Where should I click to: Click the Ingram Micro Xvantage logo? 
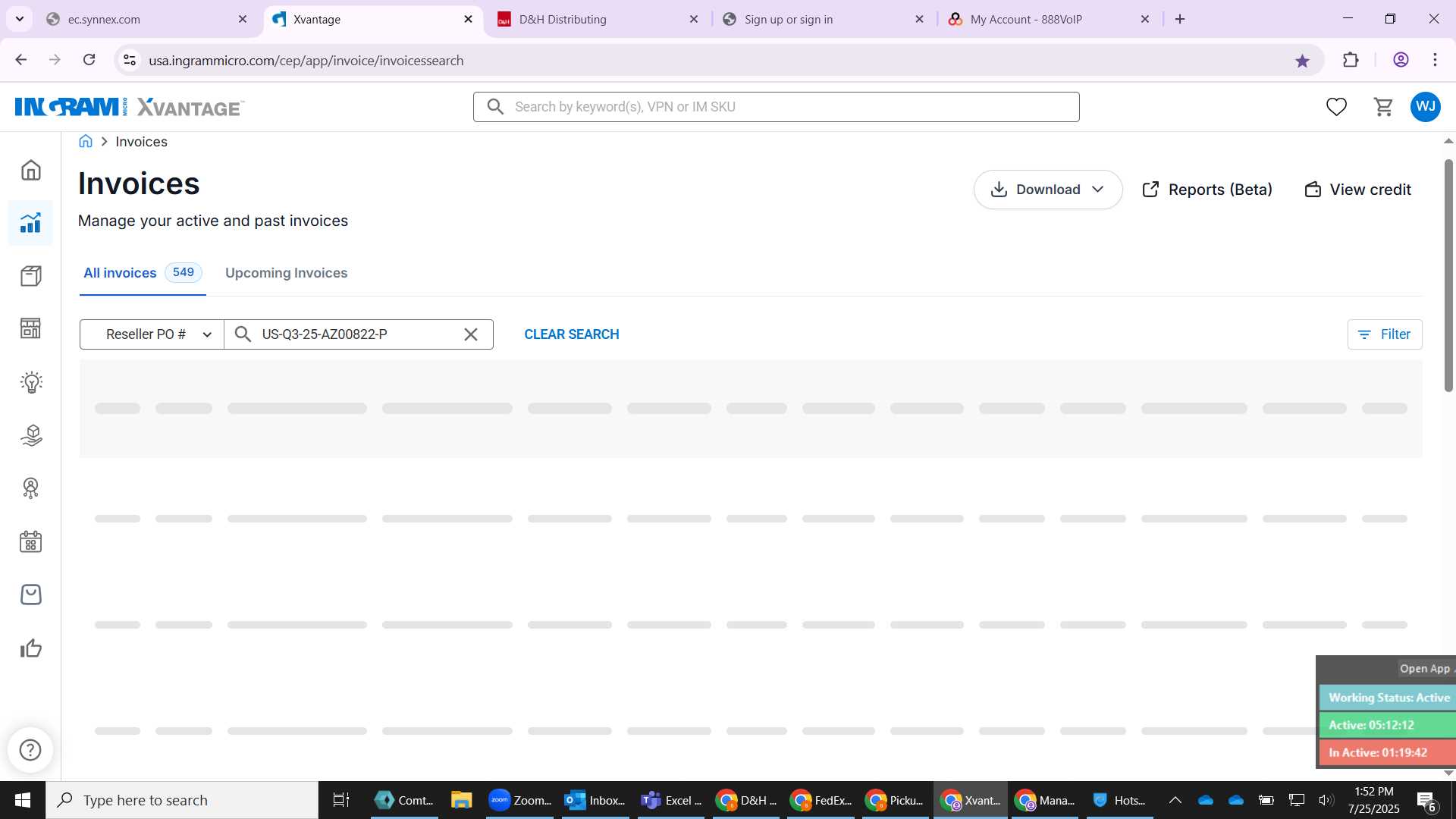click(129, 107)
